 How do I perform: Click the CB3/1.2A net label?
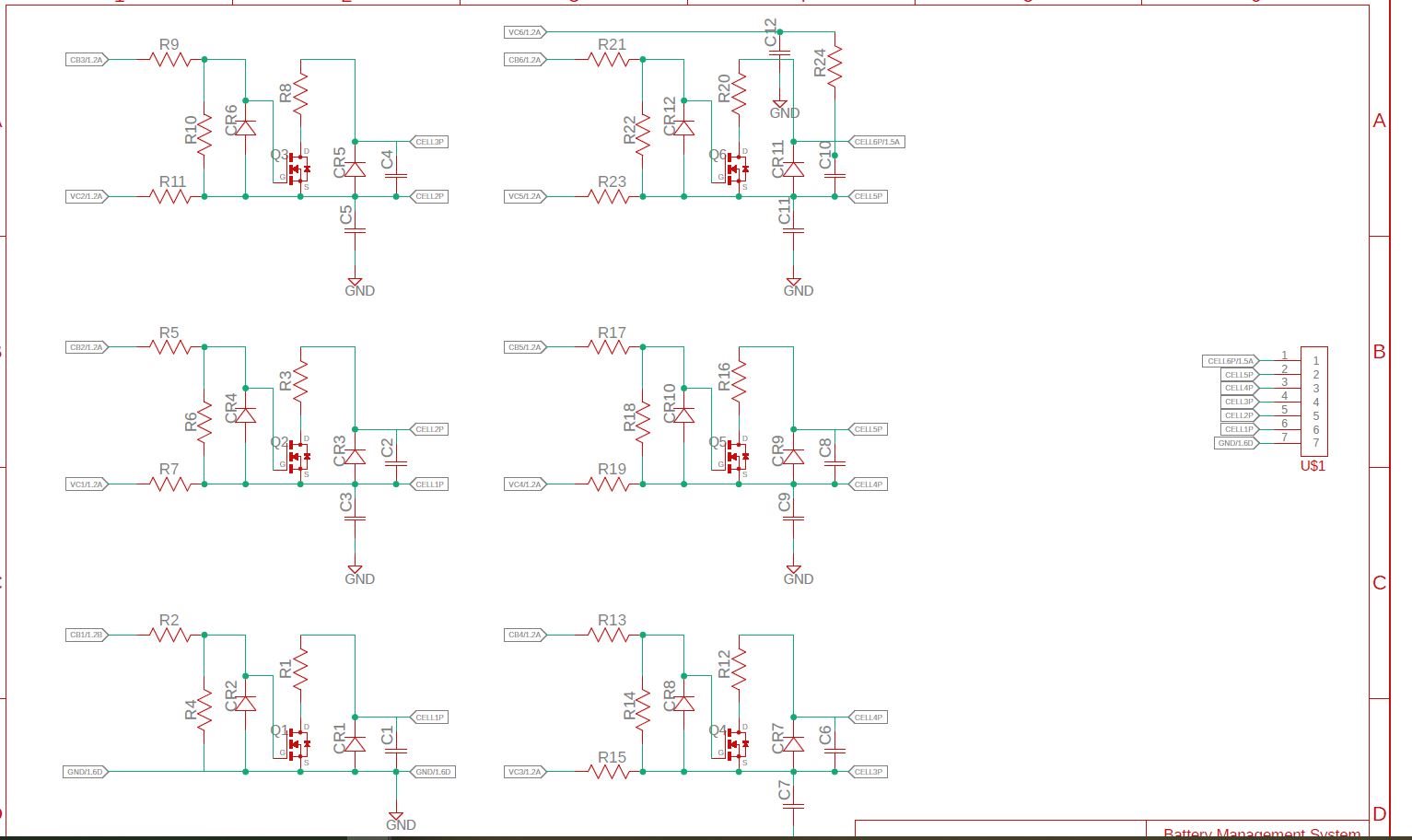tap(88, 59)
